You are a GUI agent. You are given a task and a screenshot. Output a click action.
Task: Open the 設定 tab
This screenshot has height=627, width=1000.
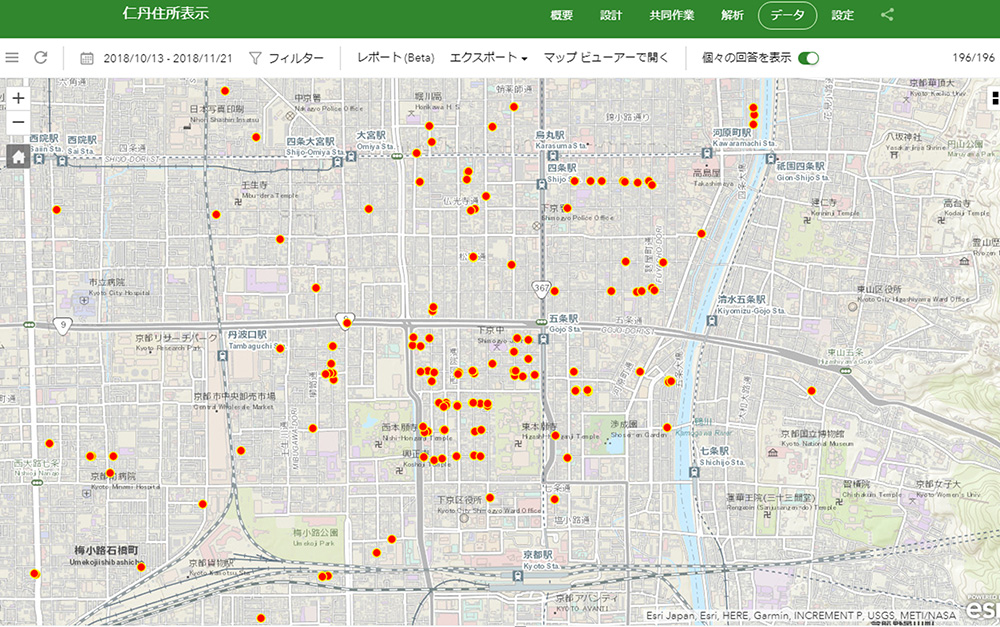(843, 15)
